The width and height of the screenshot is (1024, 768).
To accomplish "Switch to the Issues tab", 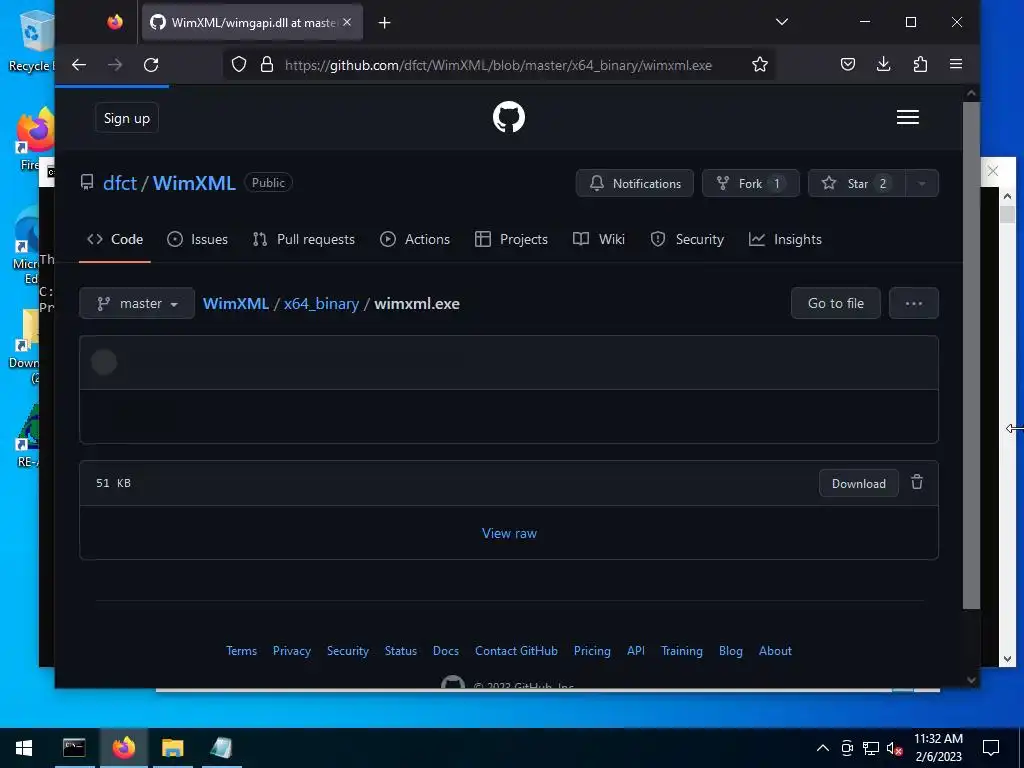I will pos(197,240).
